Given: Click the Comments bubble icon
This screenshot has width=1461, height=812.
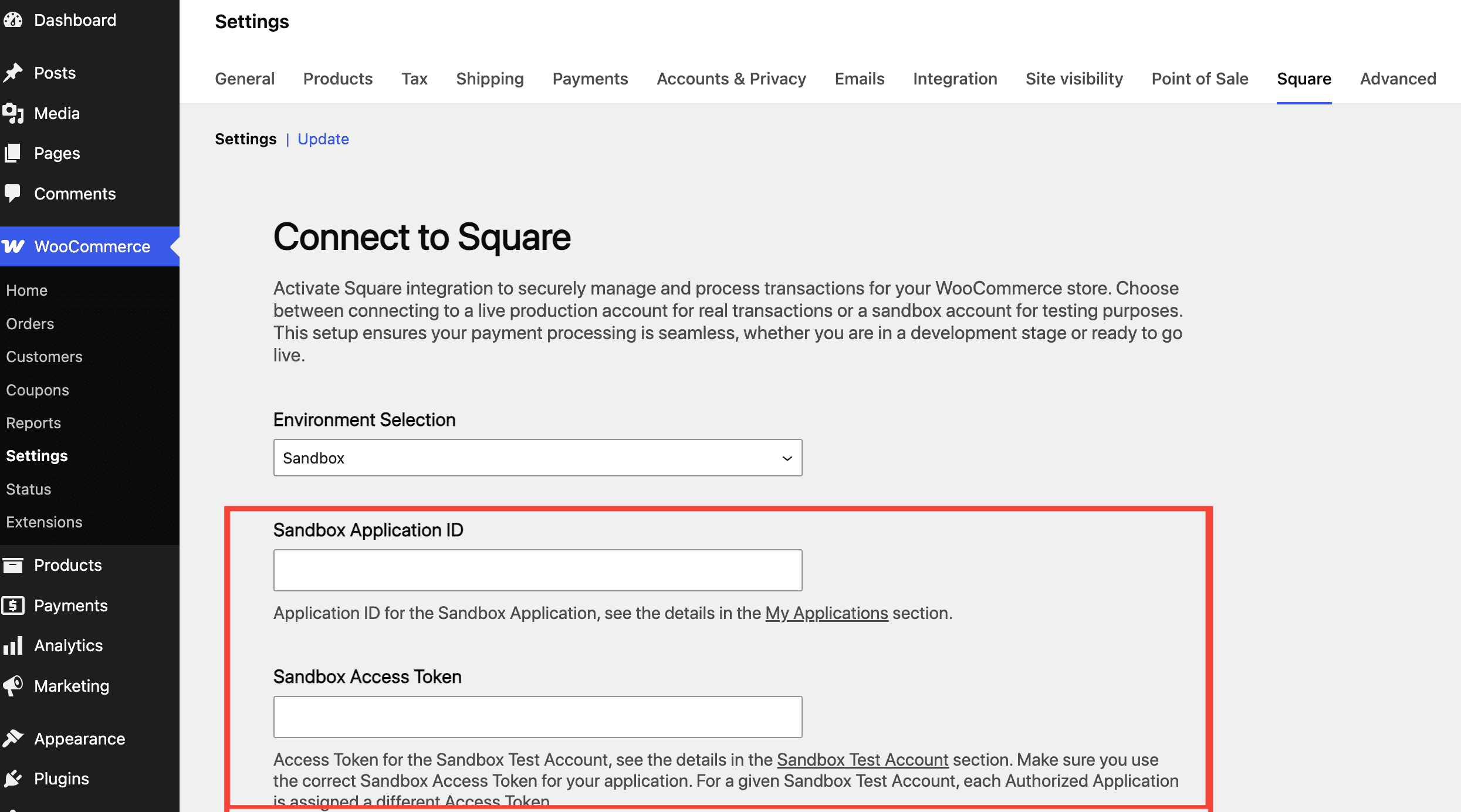Looking at the screenshot, I should pyautogui.click(x=13, y=193).
